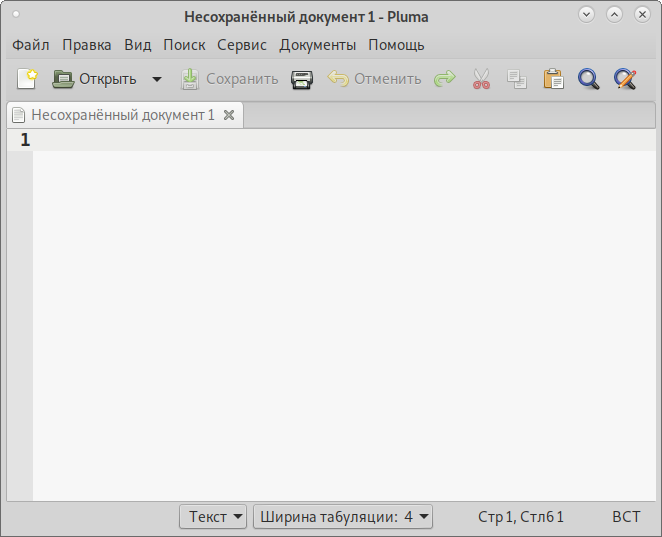Expand the arrow next to Открыть

(156, 79)
